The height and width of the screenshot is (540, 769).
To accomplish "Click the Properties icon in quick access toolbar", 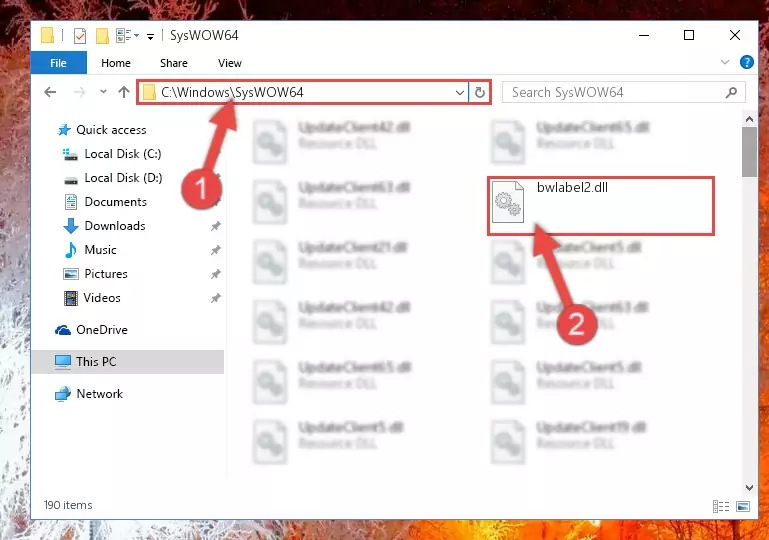I will pos(80,36).
